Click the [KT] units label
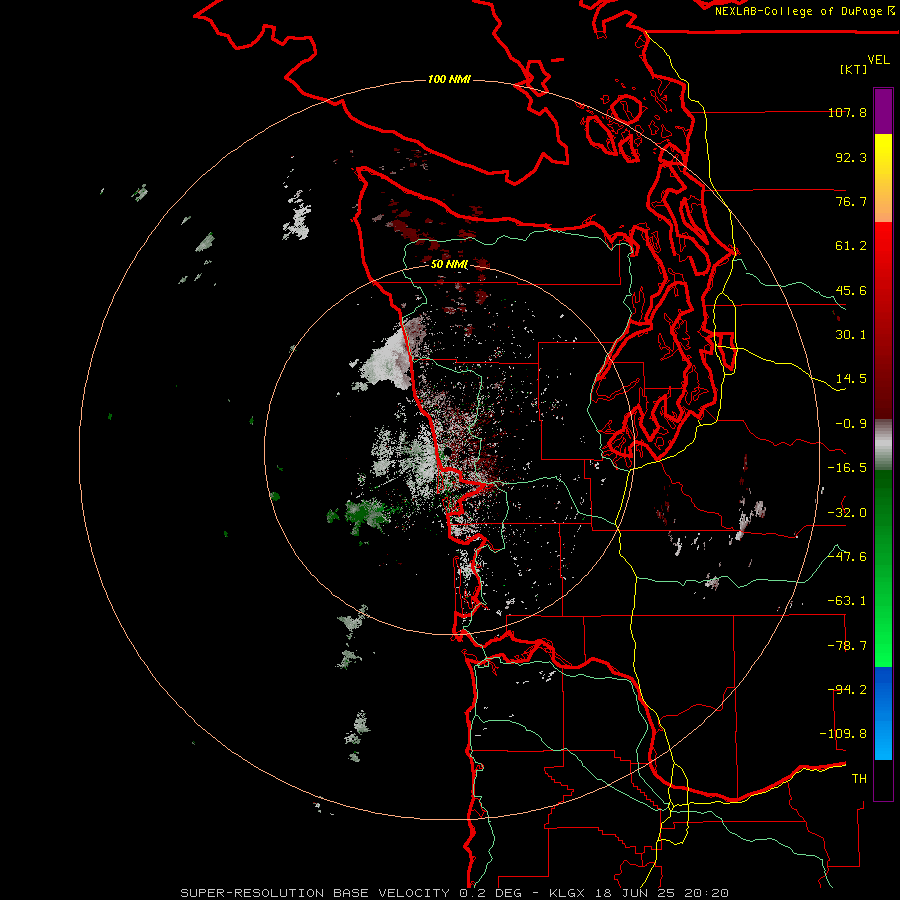This screenshot has height=900, width=900. (854, 69)
